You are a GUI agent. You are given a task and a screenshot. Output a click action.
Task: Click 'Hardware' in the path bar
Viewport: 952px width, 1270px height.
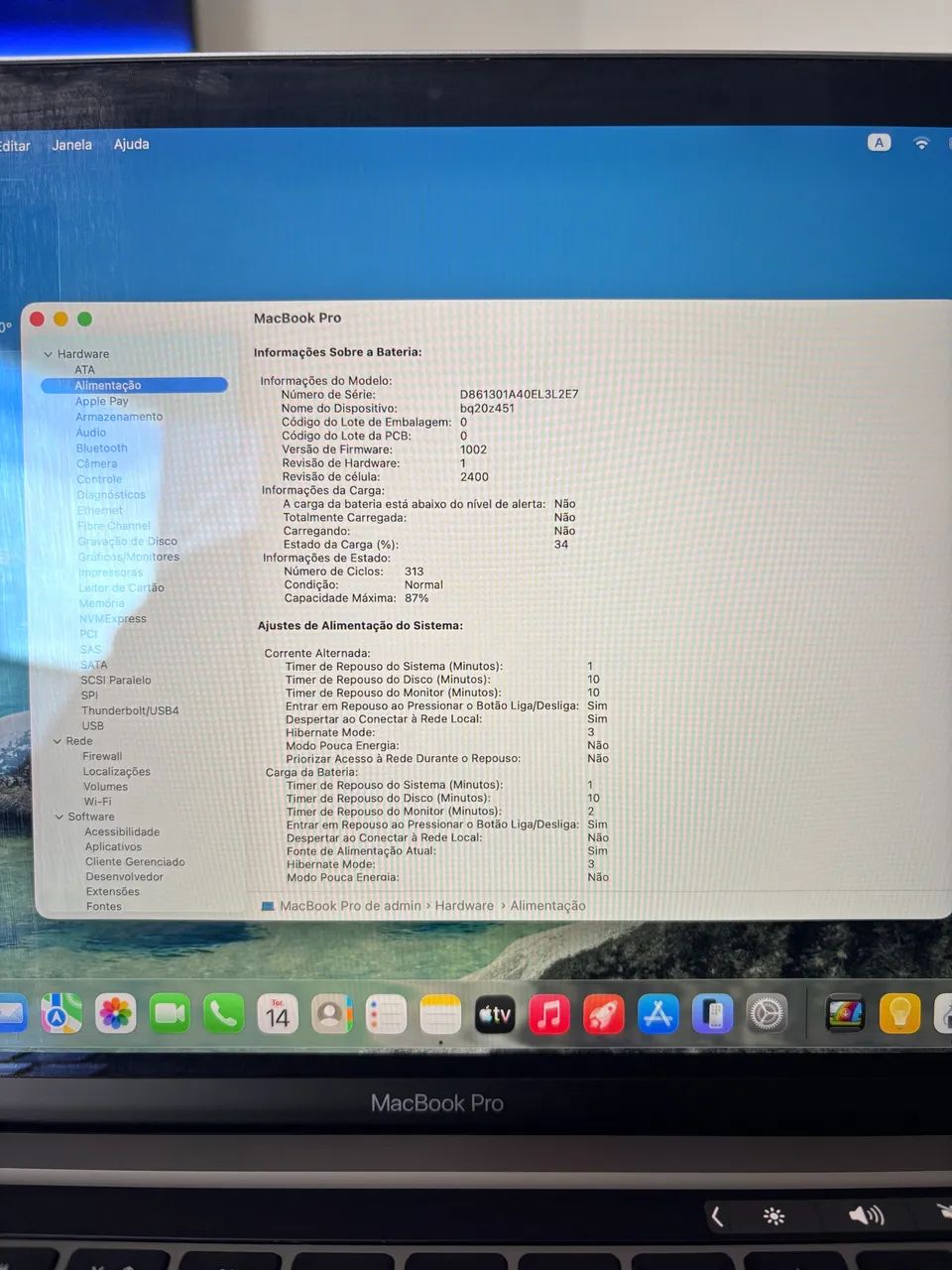(464, 906)
